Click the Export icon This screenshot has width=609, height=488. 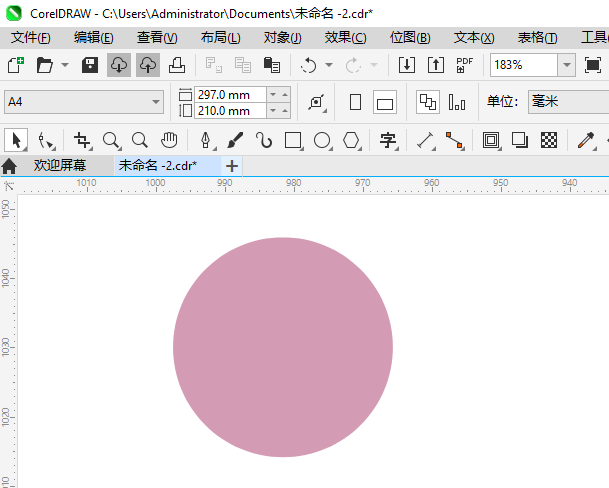(436, 65)
